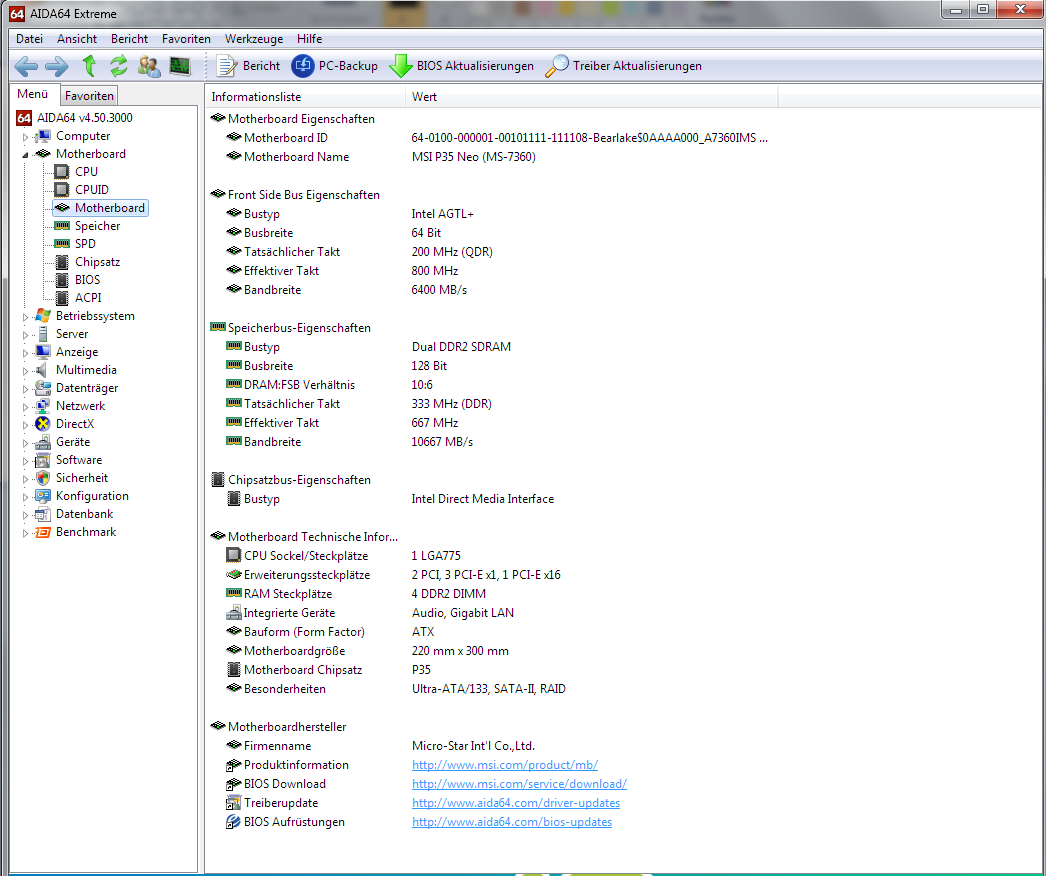Open aida64.com bios-updates link
1046x876 pixels.
(512, 822)
